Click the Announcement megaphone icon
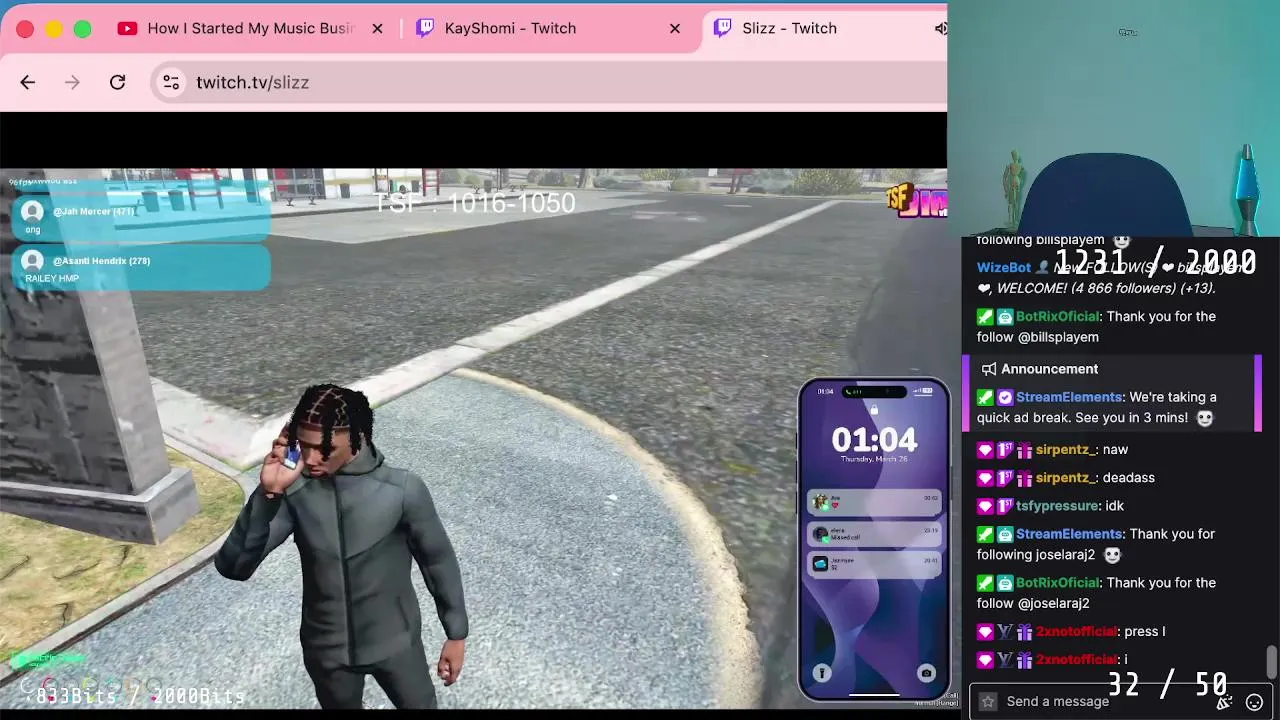1280x720 pixels. [x=989, y=369]
